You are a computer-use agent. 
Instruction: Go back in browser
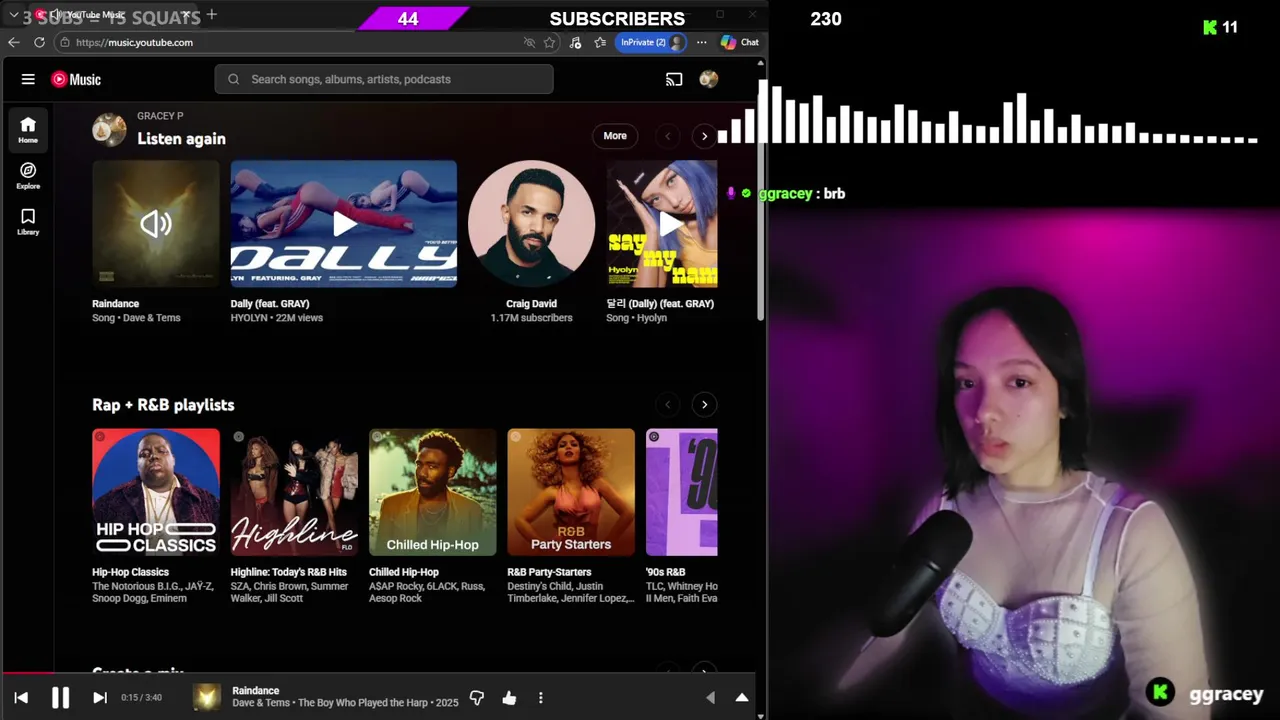(x=13, y=42)
